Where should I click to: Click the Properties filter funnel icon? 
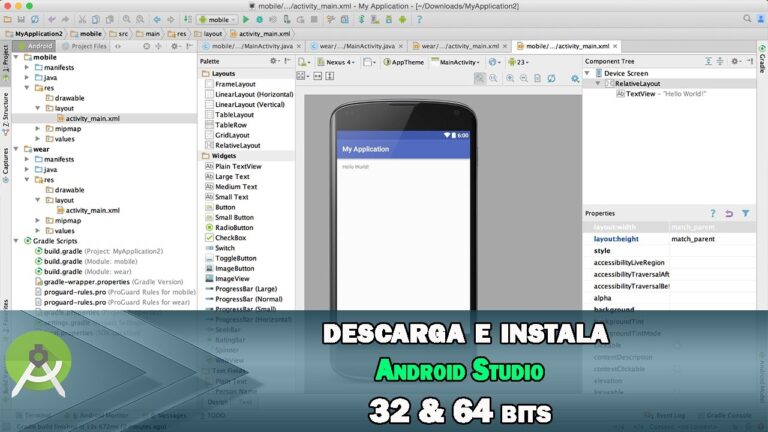pos(745,213)
